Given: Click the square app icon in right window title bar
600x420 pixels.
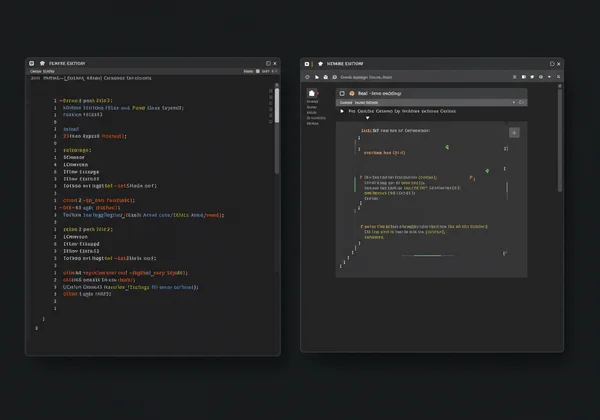Looking at the screenshot, I should pyautogui.click(x=307, y=64).
